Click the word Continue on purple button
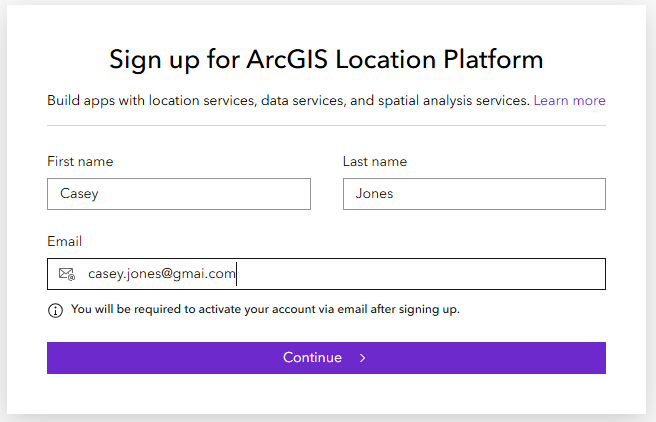Viewport: 656px width, 422px height. 313,358
